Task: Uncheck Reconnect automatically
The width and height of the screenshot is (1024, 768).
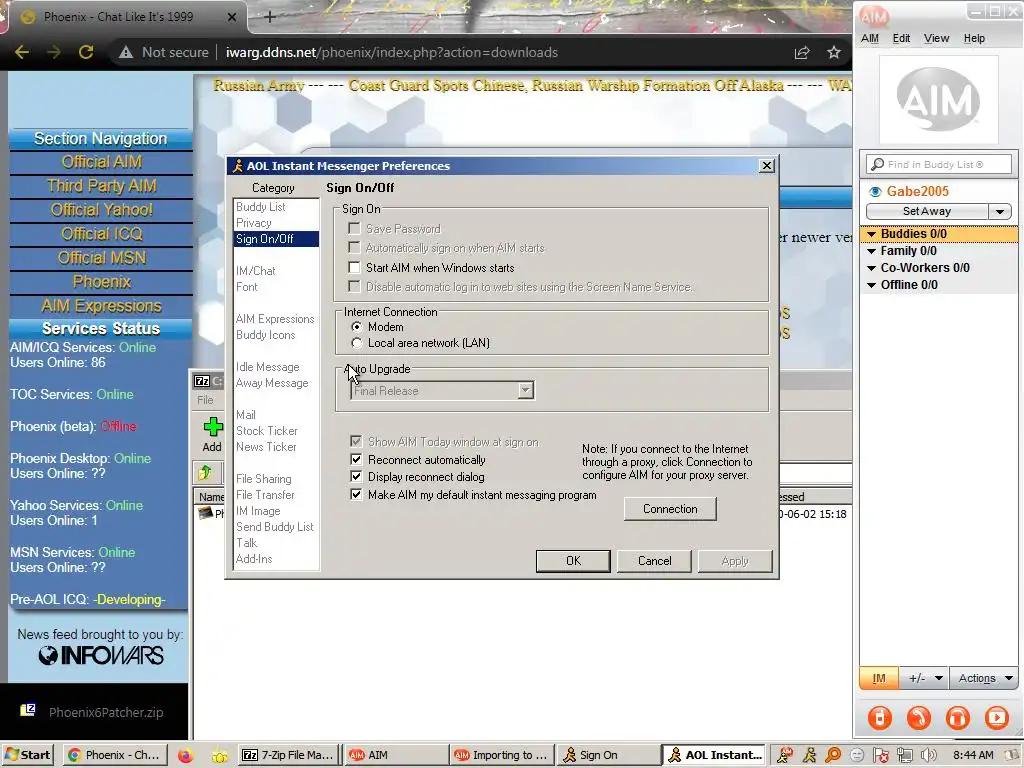Action: (x=356, y=460)
